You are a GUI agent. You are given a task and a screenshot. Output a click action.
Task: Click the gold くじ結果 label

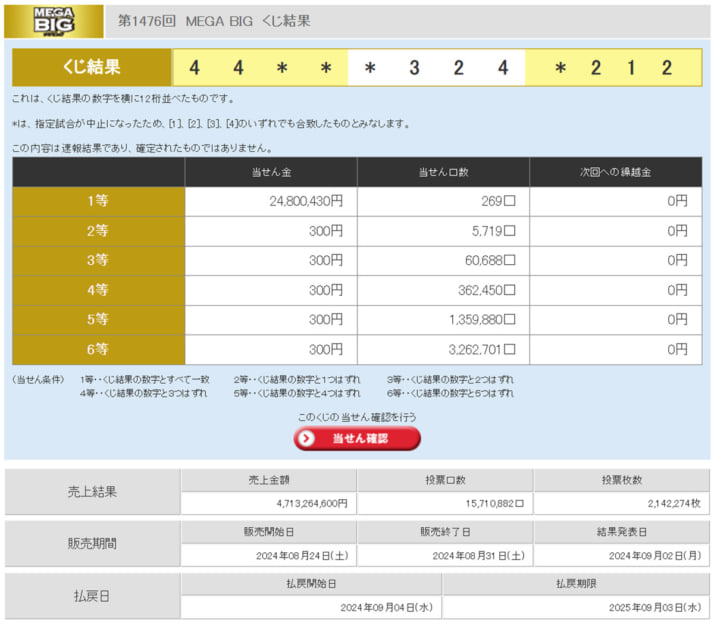(92, 67)
